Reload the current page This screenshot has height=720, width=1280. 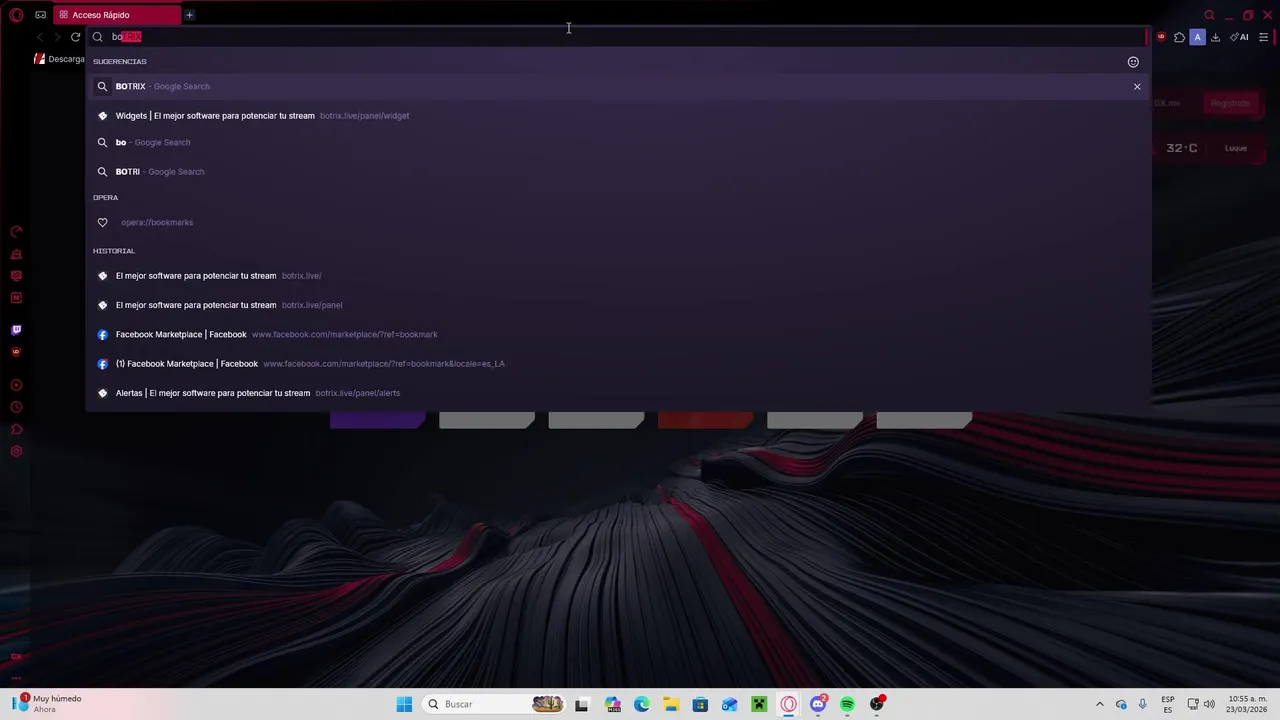pos(75,37)
